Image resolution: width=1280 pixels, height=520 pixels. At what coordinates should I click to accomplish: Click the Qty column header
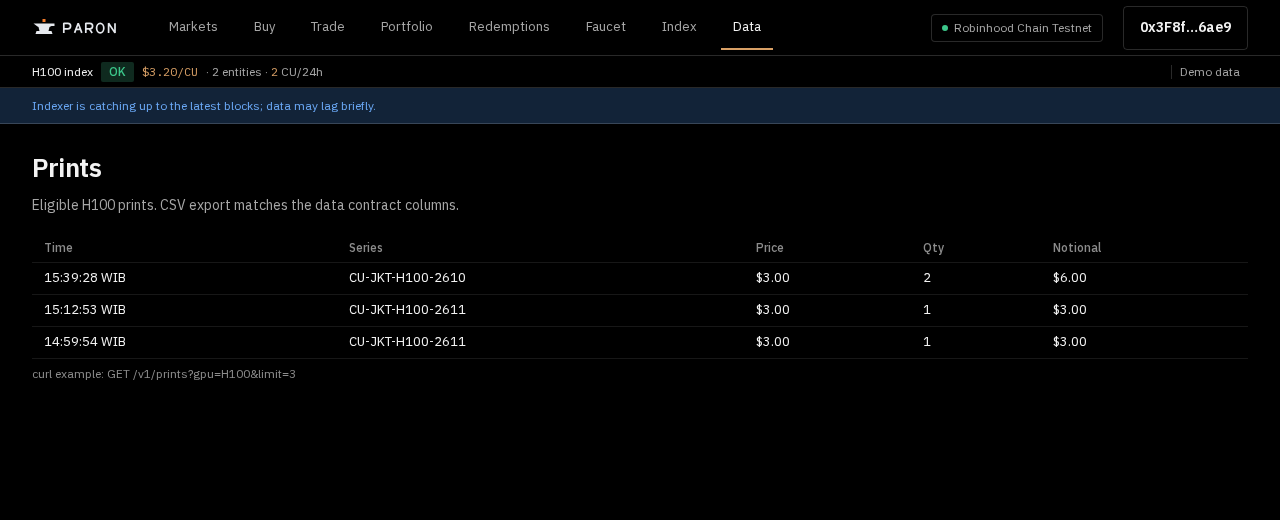pyautogui.click(x=934, y=248)
